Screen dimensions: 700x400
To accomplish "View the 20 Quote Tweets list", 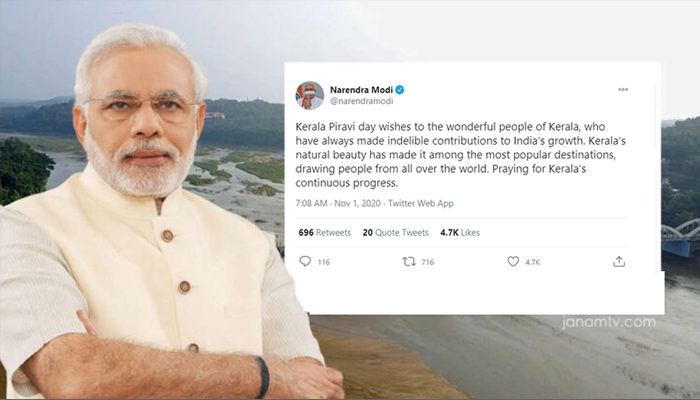I will 396,233.
